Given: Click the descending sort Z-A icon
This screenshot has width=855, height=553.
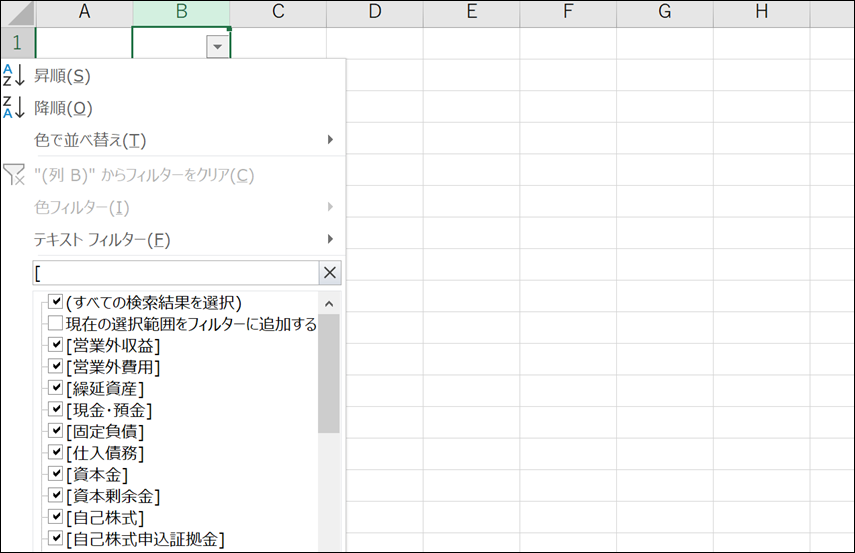Looking at the screenshot, I should (13, 108).
